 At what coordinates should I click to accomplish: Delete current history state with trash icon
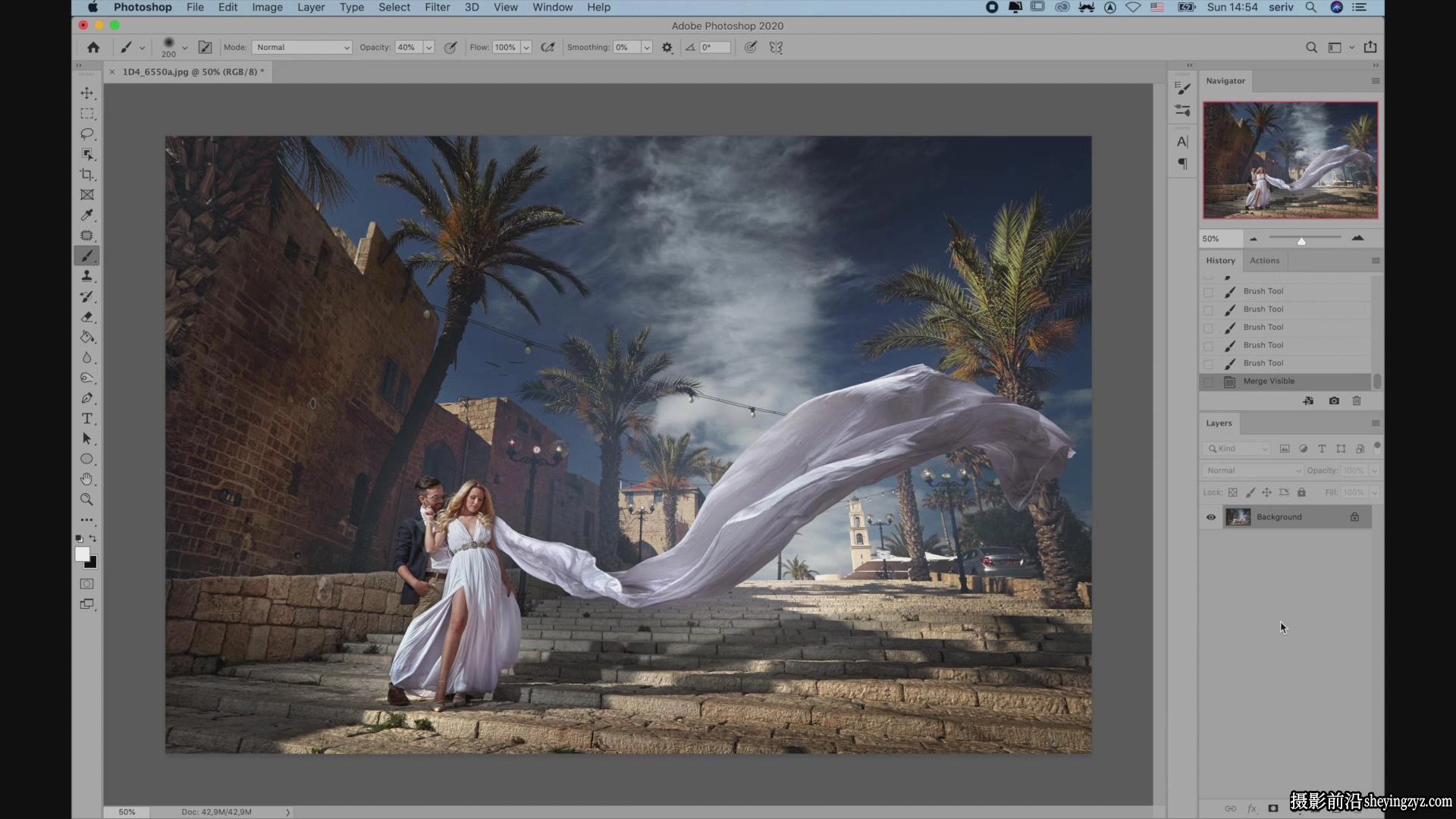(1357, 401)
